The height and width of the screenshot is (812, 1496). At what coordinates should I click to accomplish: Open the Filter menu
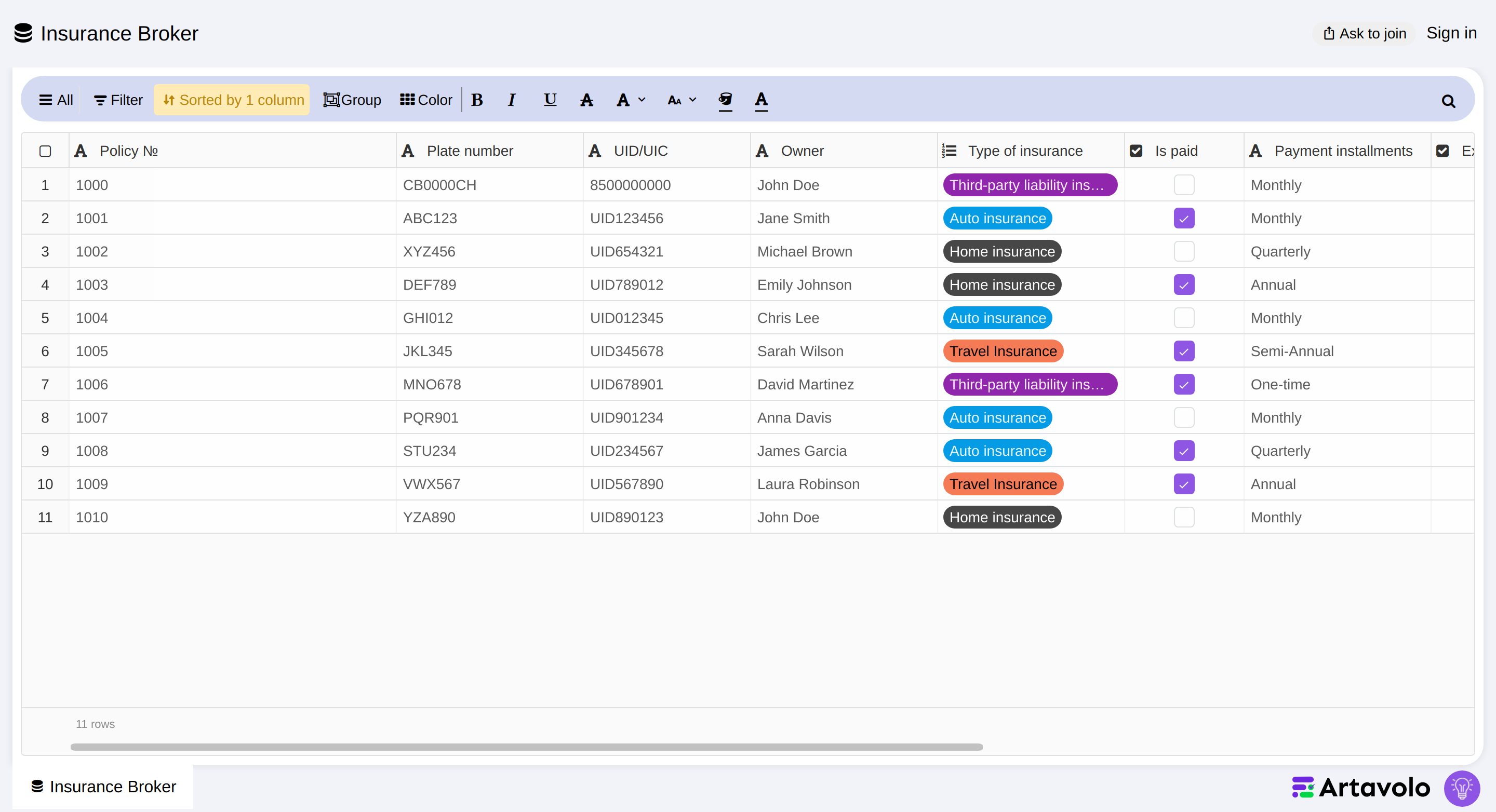coord(118,100)
